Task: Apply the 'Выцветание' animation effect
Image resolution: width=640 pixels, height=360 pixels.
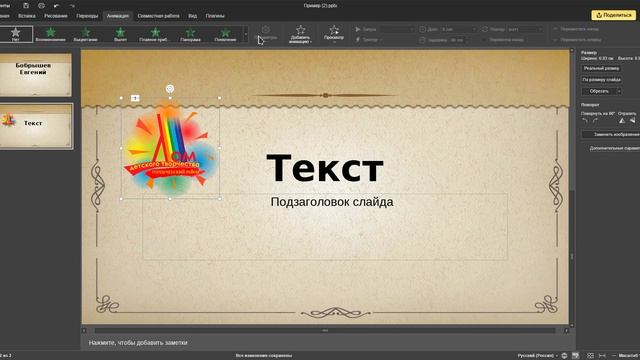Action: pyautogui.click(x=86, y=34)
